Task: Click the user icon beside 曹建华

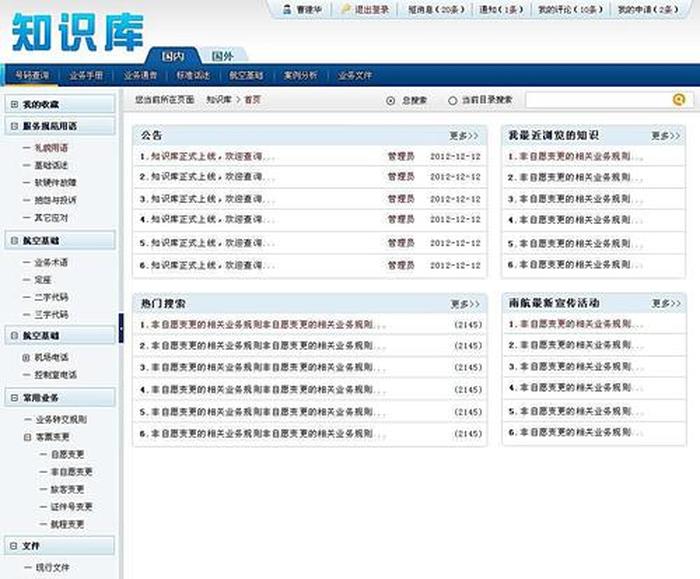Action: (287, 9)
